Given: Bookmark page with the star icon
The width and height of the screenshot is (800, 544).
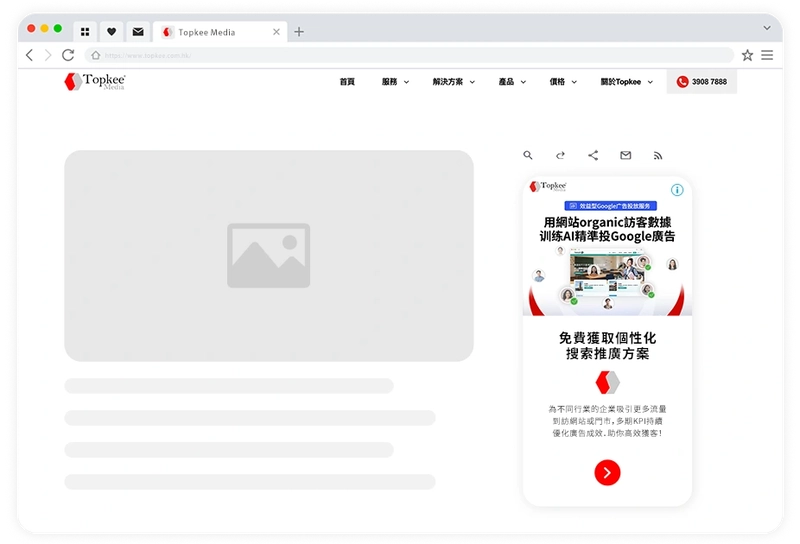Looking at the screenshot, I should [x=747, y=55].
